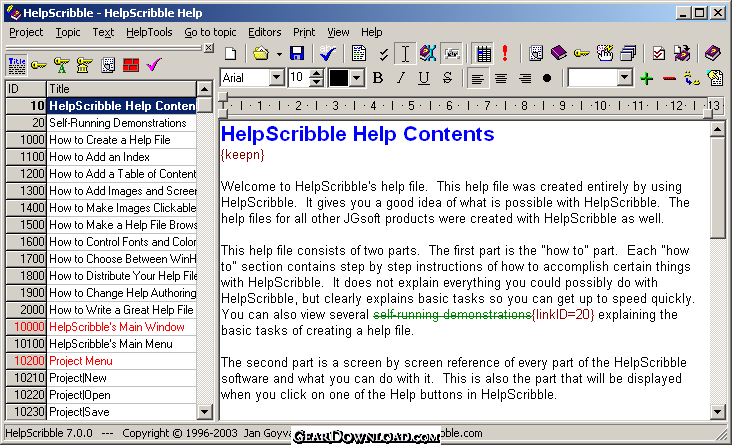Save the project with the floppy disk icon
This screenshot has width=732, height=445.
[297, 53]
